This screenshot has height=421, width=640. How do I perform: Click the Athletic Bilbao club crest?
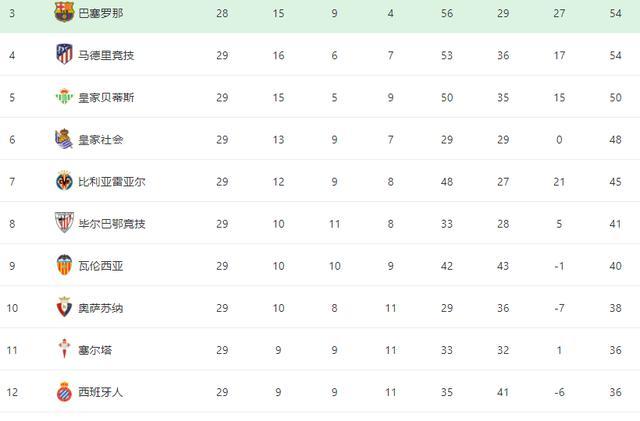64,223
